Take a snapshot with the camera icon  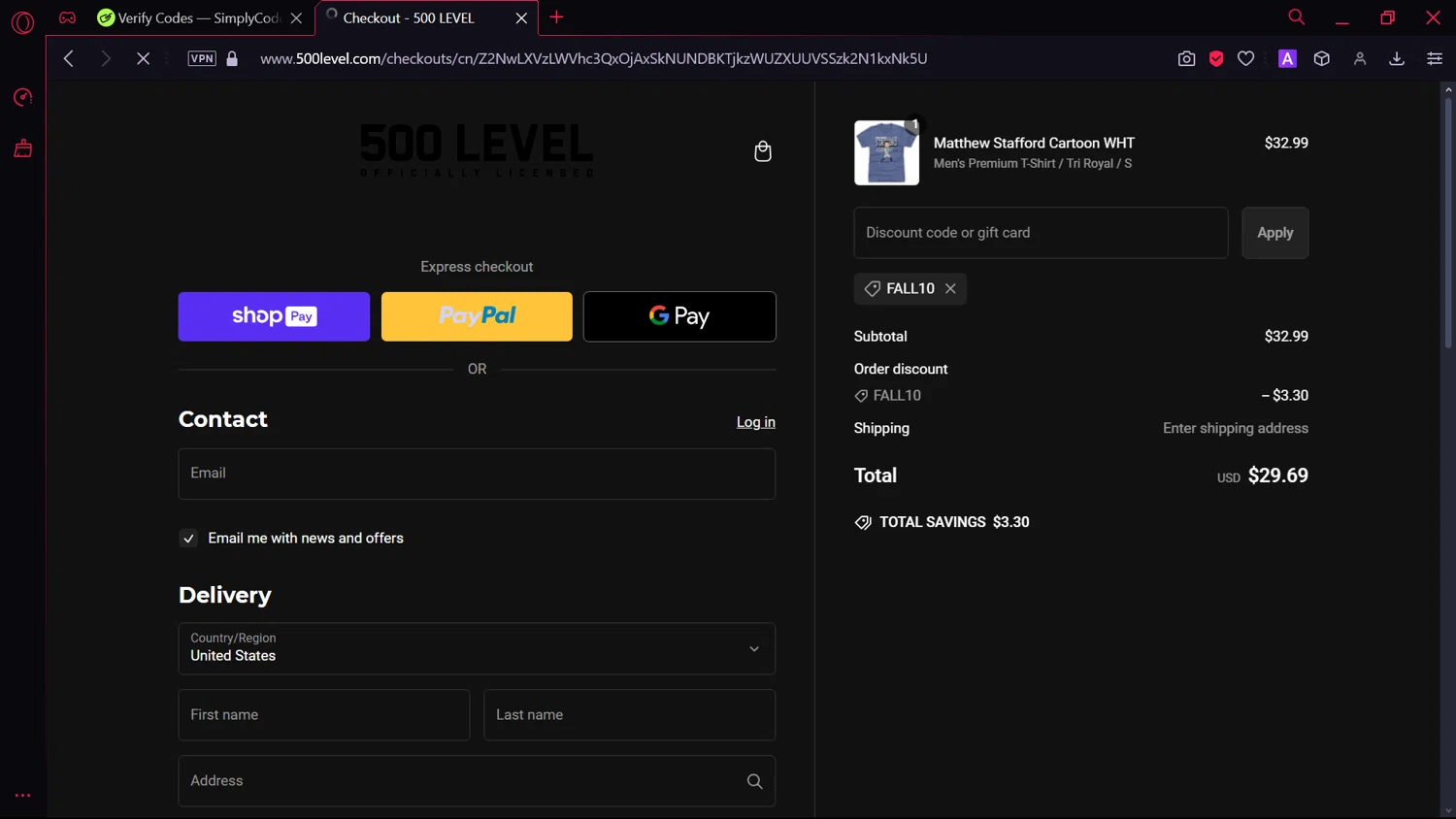(x=1186, y=58)
